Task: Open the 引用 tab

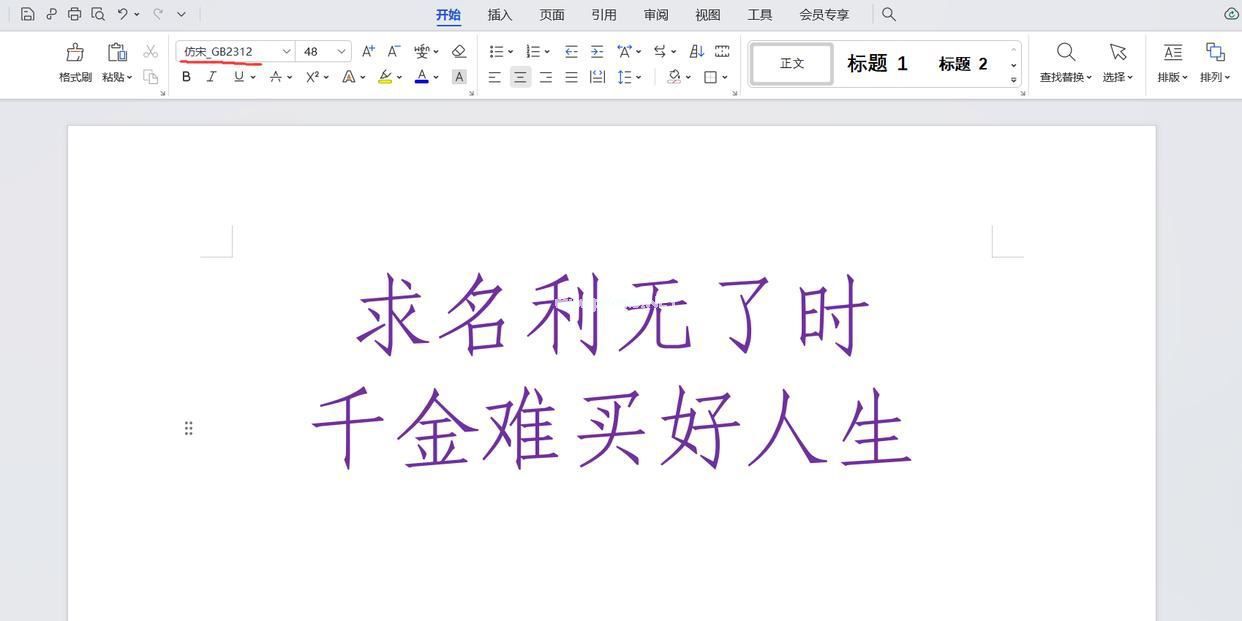Action: [604, 15]
